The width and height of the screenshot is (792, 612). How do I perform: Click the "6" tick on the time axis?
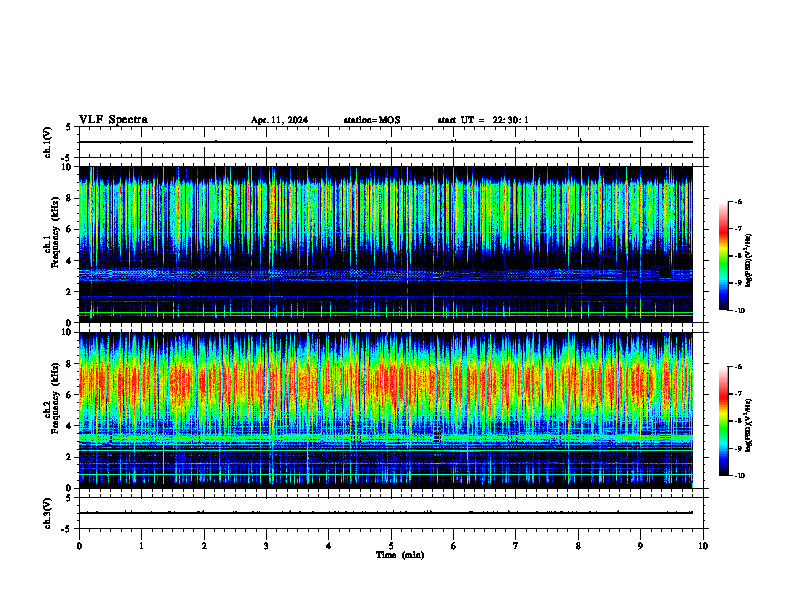[x=454, y=546]
